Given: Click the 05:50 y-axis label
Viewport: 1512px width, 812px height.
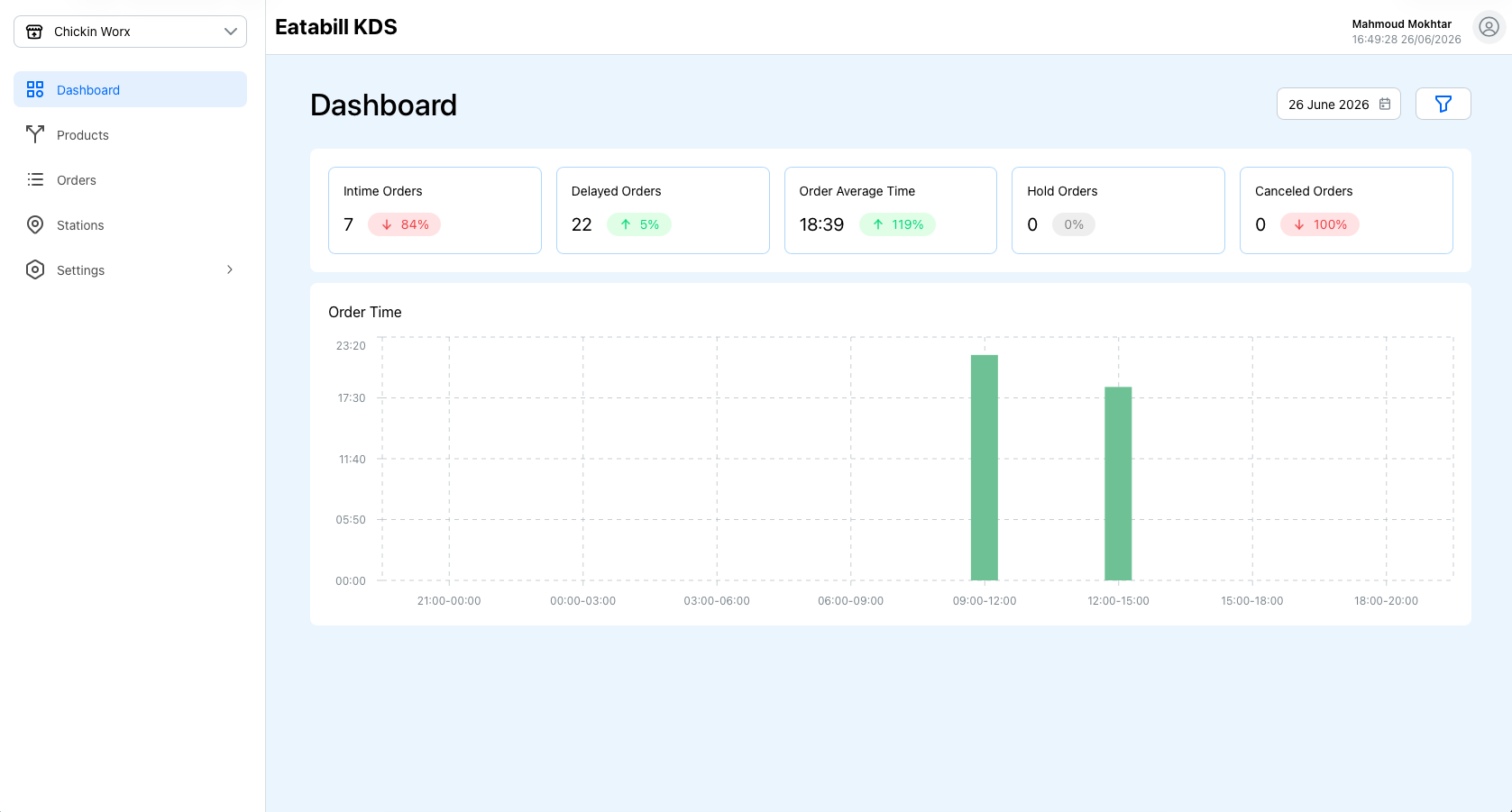Looking at the screenshot, I should point(351,520).
